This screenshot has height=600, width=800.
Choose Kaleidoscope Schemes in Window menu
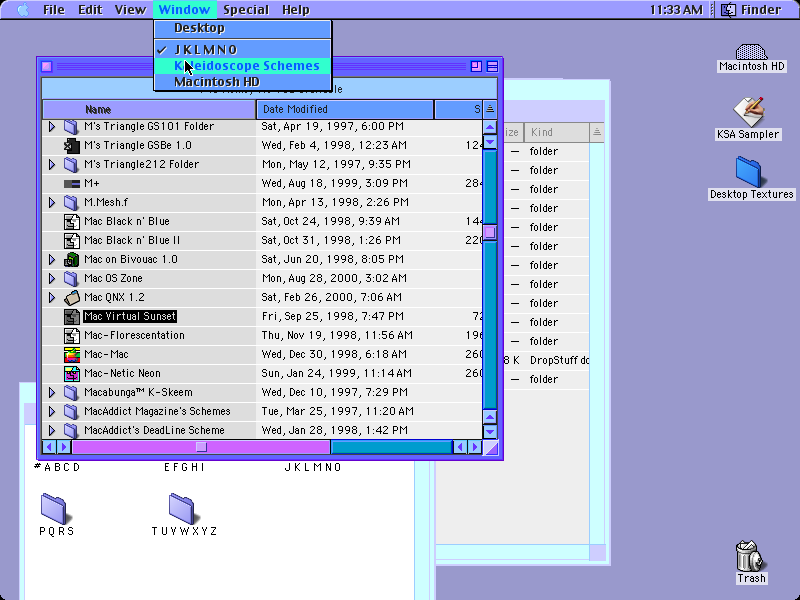242,66
